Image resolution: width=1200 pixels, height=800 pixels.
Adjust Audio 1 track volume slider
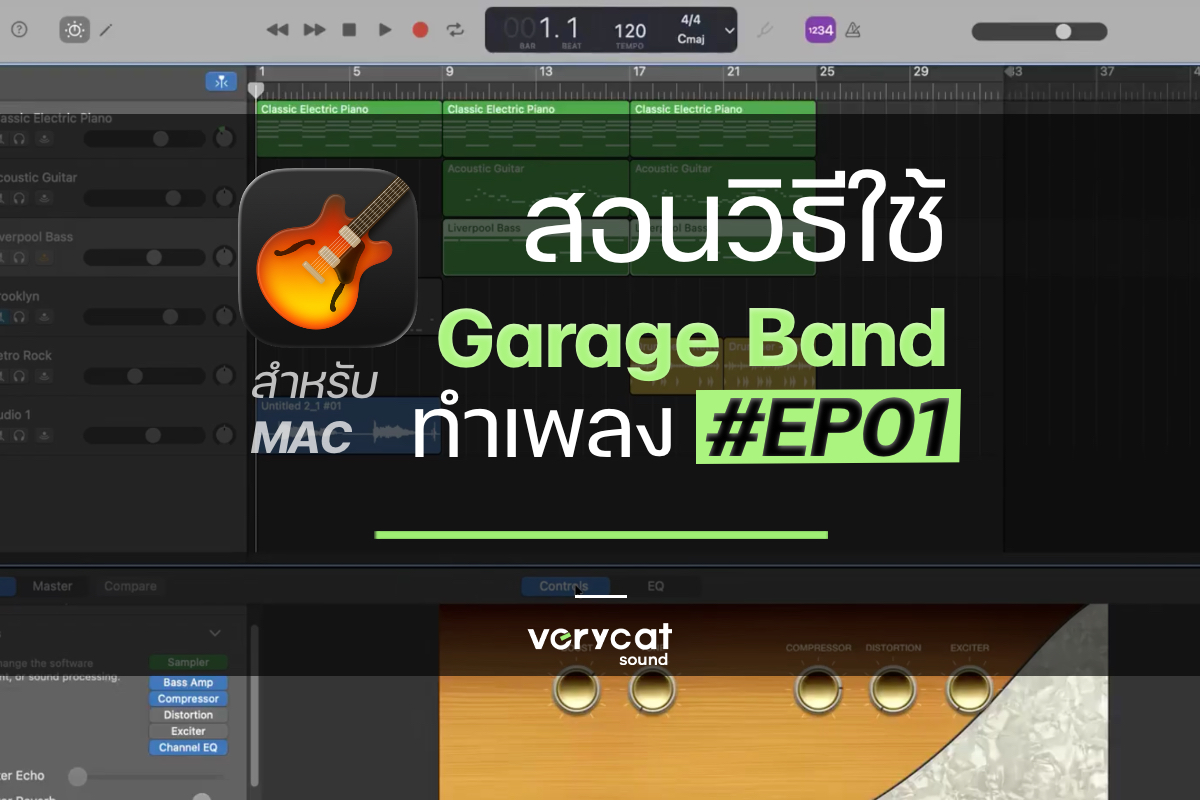click(x=145, y=436)
